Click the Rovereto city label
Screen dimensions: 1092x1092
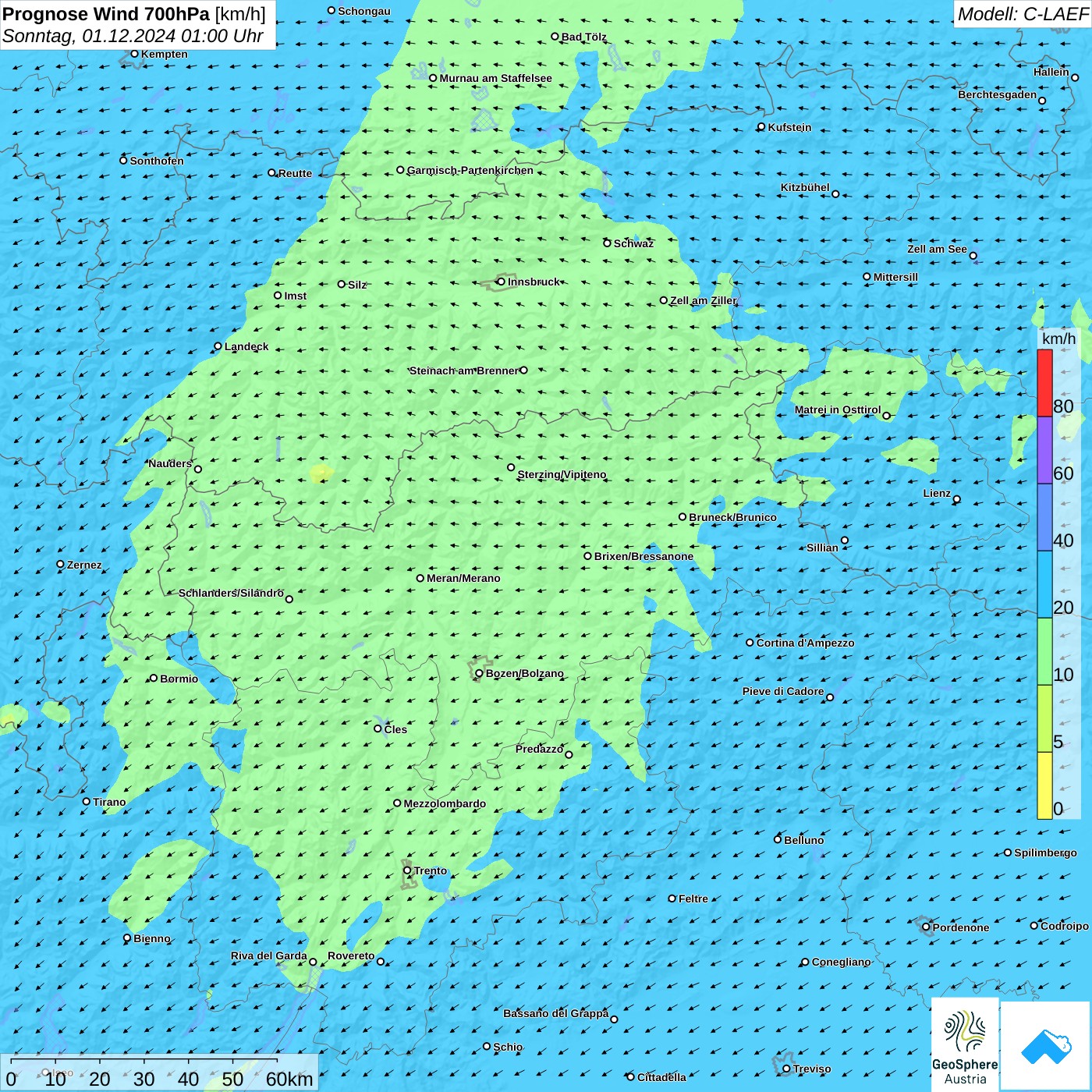(351, 955)
